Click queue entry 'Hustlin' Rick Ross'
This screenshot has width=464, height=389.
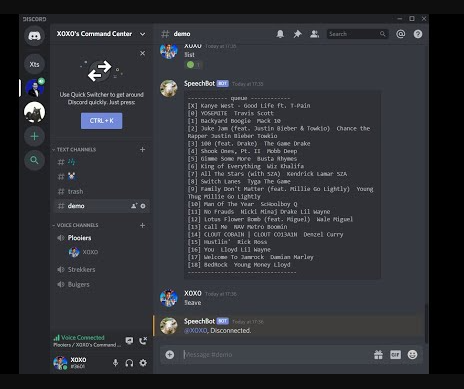[x=227, y=242]
